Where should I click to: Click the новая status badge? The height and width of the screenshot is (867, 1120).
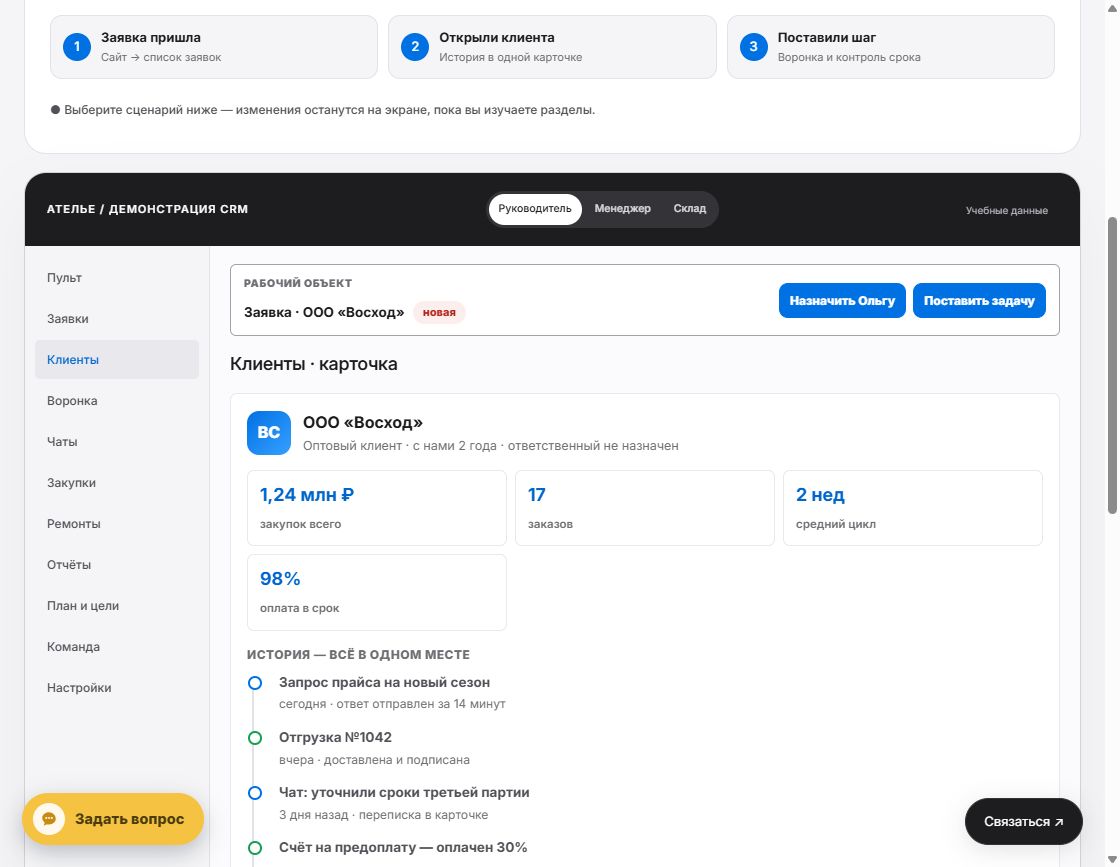439,313
